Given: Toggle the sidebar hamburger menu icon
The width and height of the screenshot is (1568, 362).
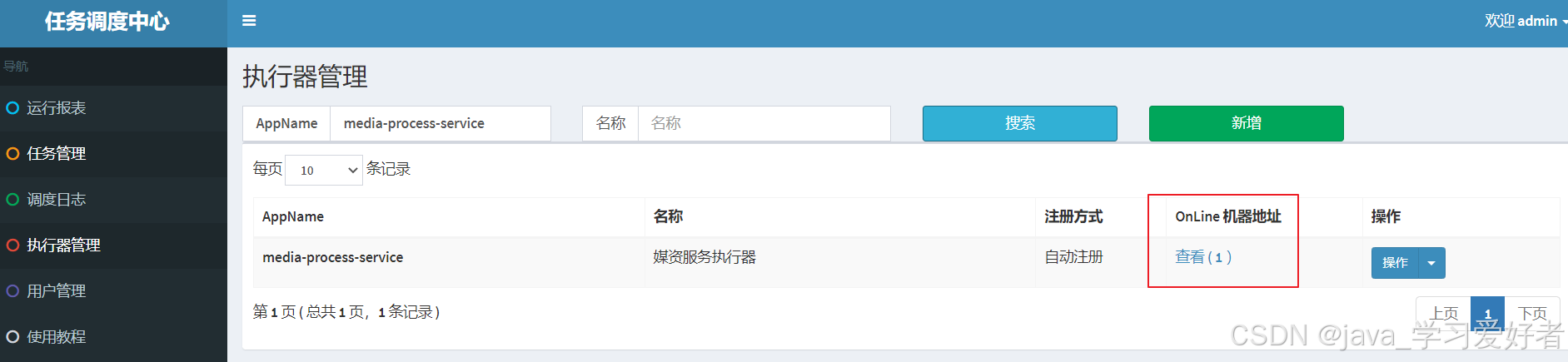Looking at the screenshot, I should [x=249, y=21].
